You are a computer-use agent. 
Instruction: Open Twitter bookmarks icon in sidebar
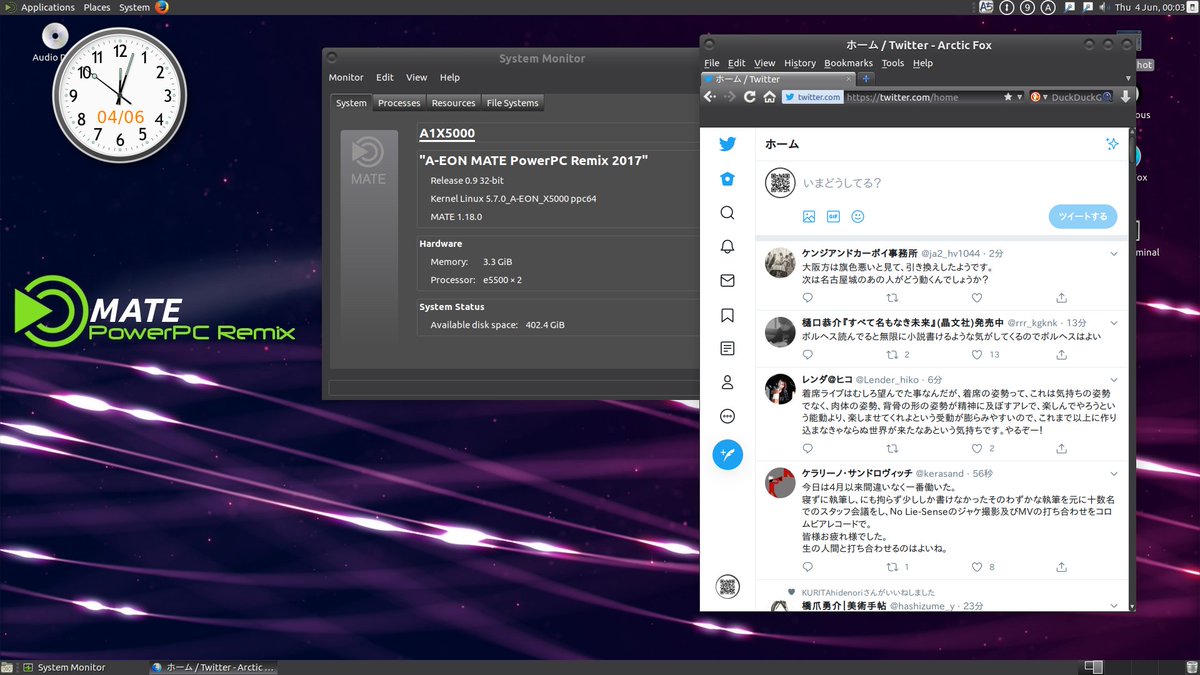727,315
